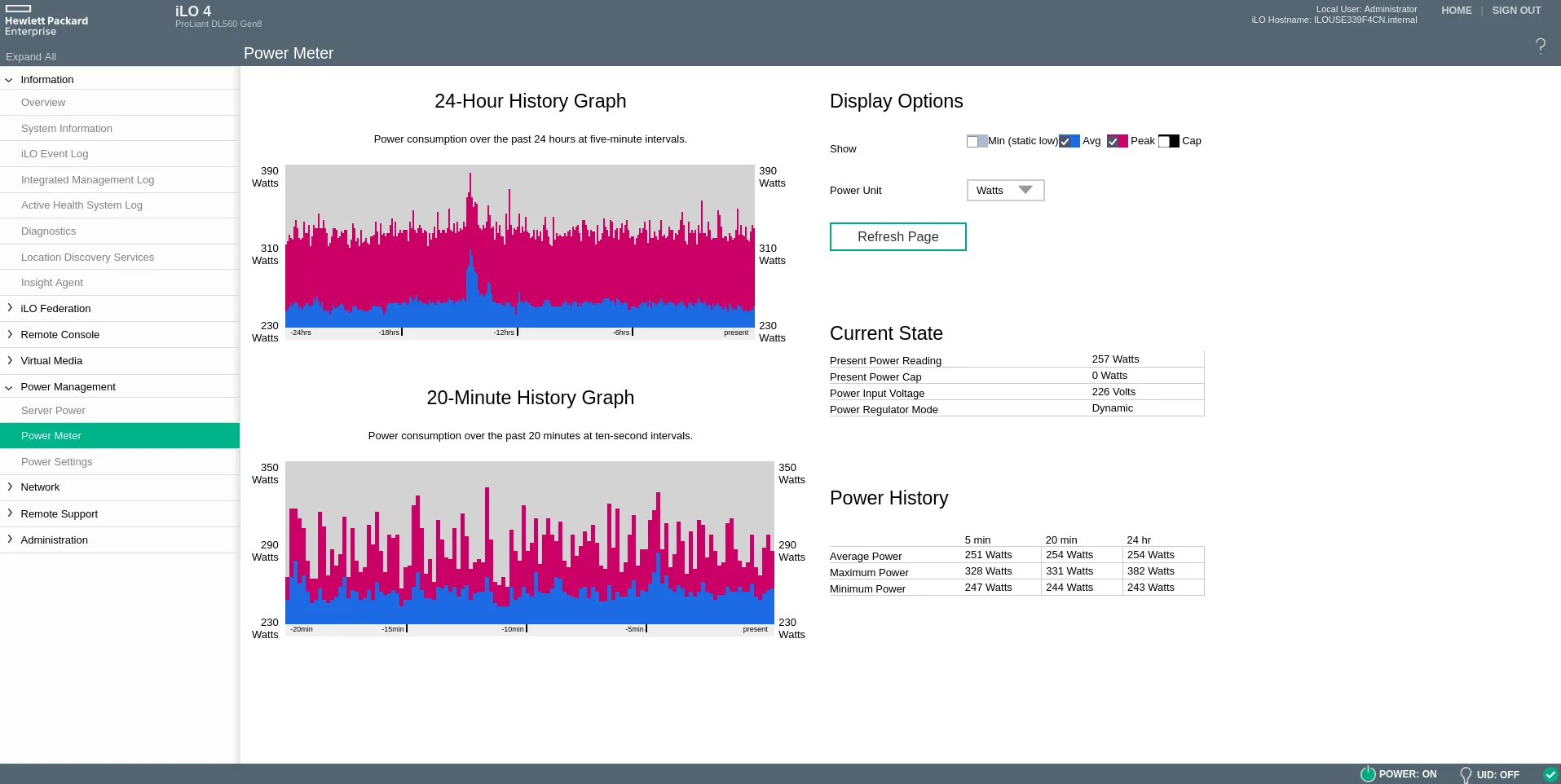Screen dimensions: 1561x784
Task: Click the SIGN OUT link
Action: [1516, 11]
